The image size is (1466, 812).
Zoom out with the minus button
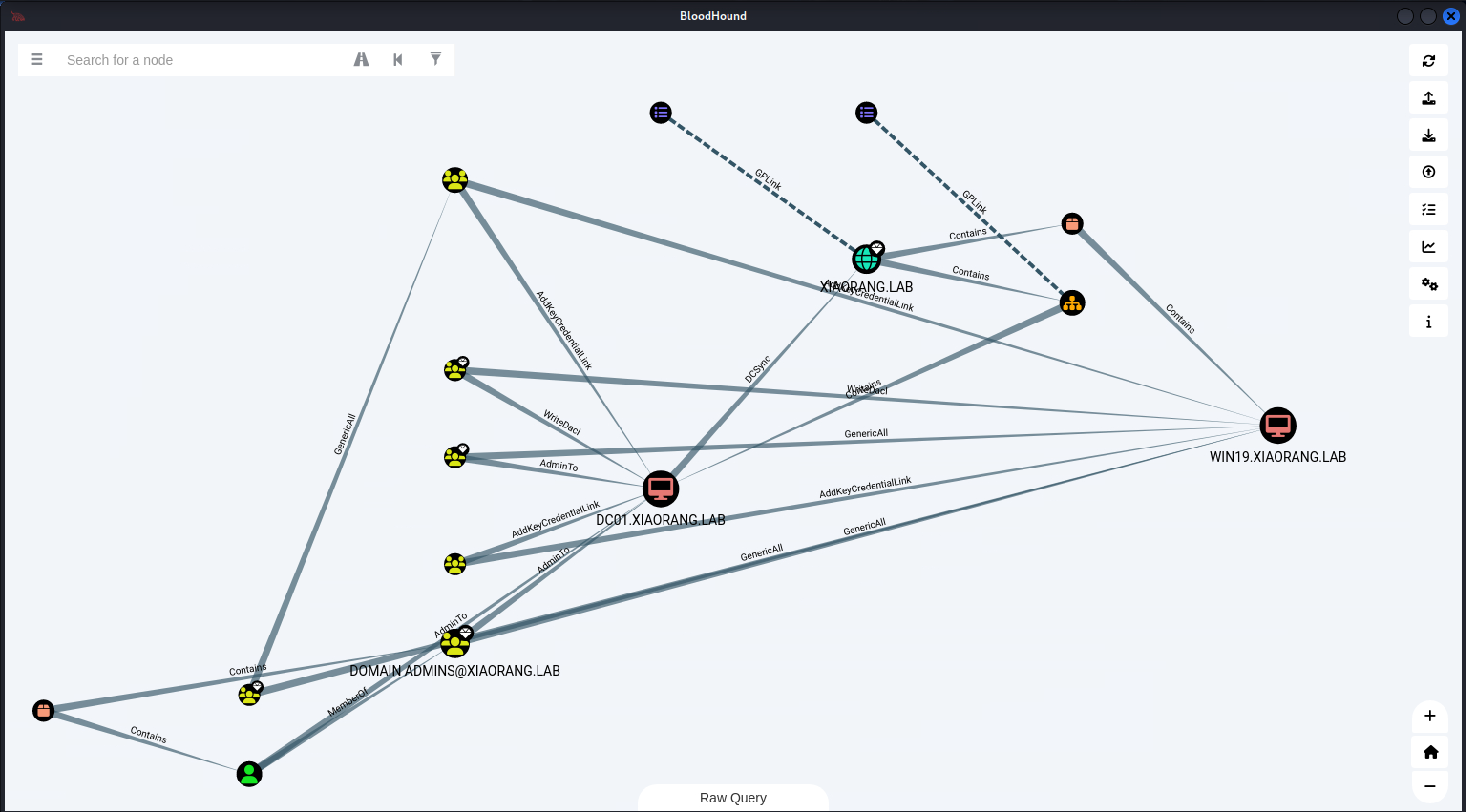tap(1430, 786)
